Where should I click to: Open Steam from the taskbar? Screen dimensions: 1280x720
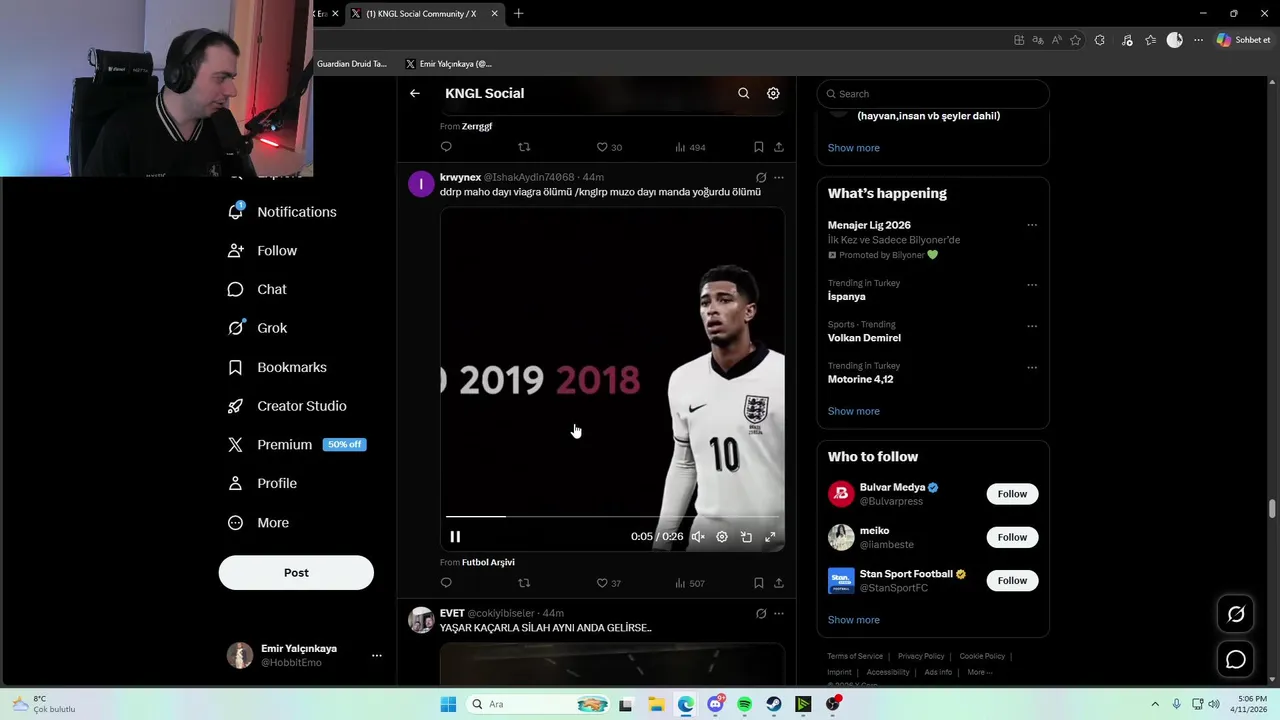click(x=774, y=705)
